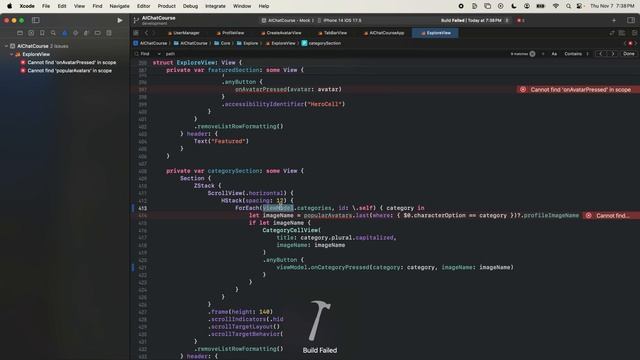
Task: Click the Wi-Fi status icon
Action: coord(556,6)
